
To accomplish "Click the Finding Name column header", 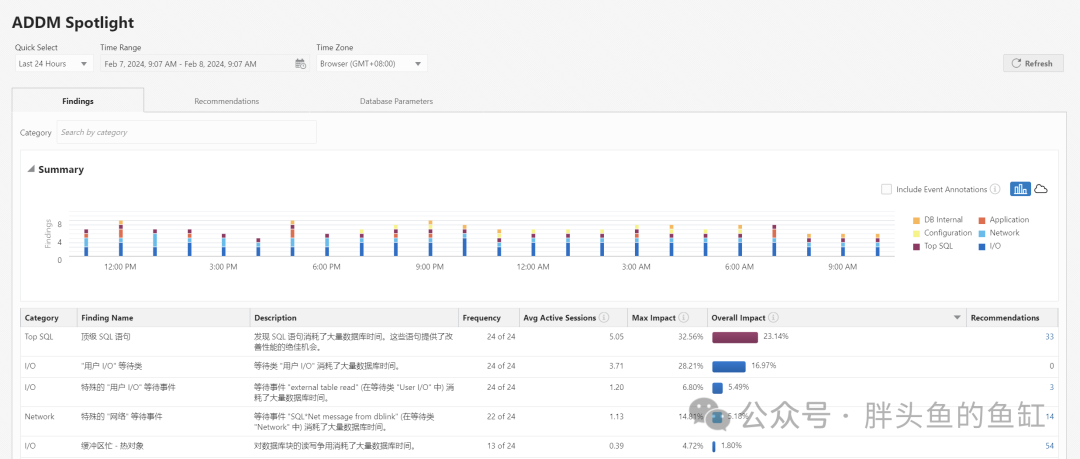I will tap(163, 318).
